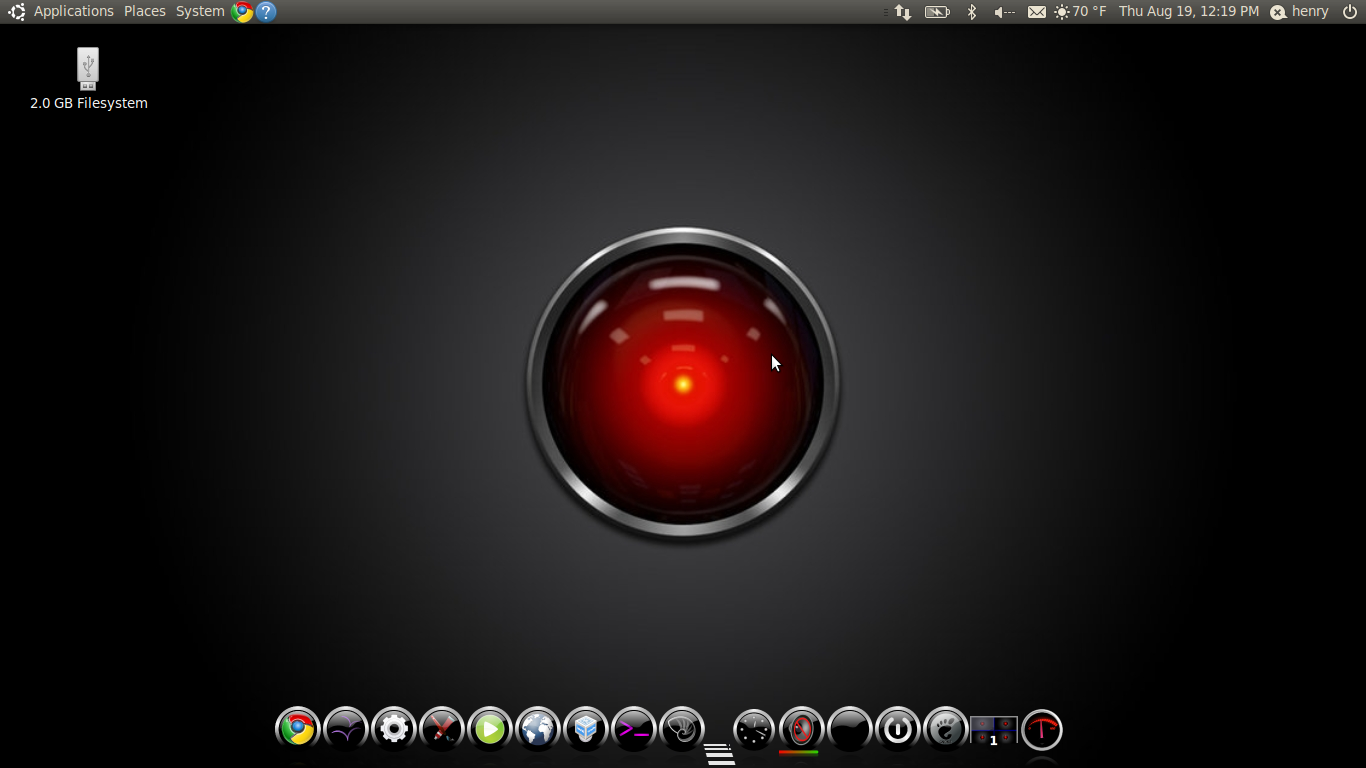Viewport: 1366px width, 768px height.
Task: Open the globe web browser dock icon
Action: [538, 729]
